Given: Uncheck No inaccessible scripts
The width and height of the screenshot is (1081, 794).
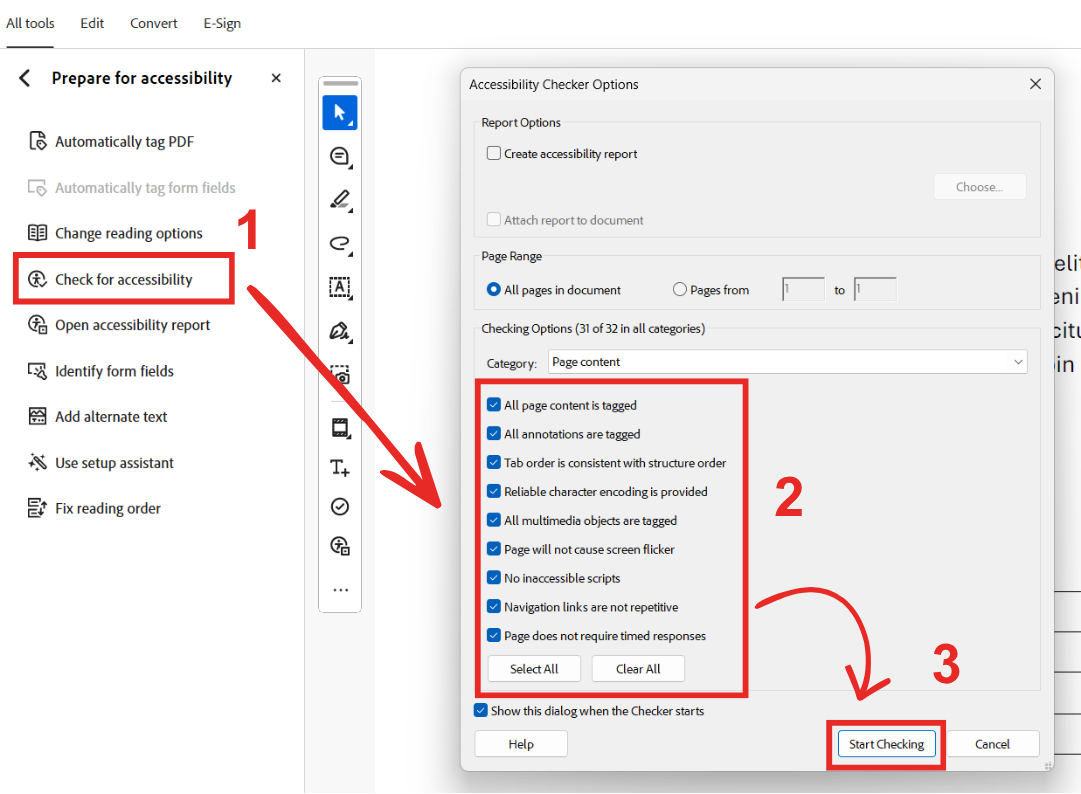Looking at the screenshot, I should click(x=494, y=578).
